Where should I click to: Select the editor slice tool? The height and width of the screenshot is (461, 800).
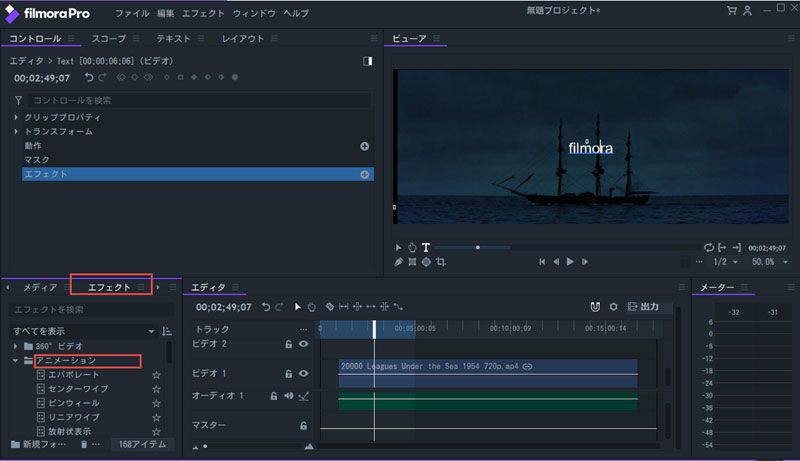330,306
